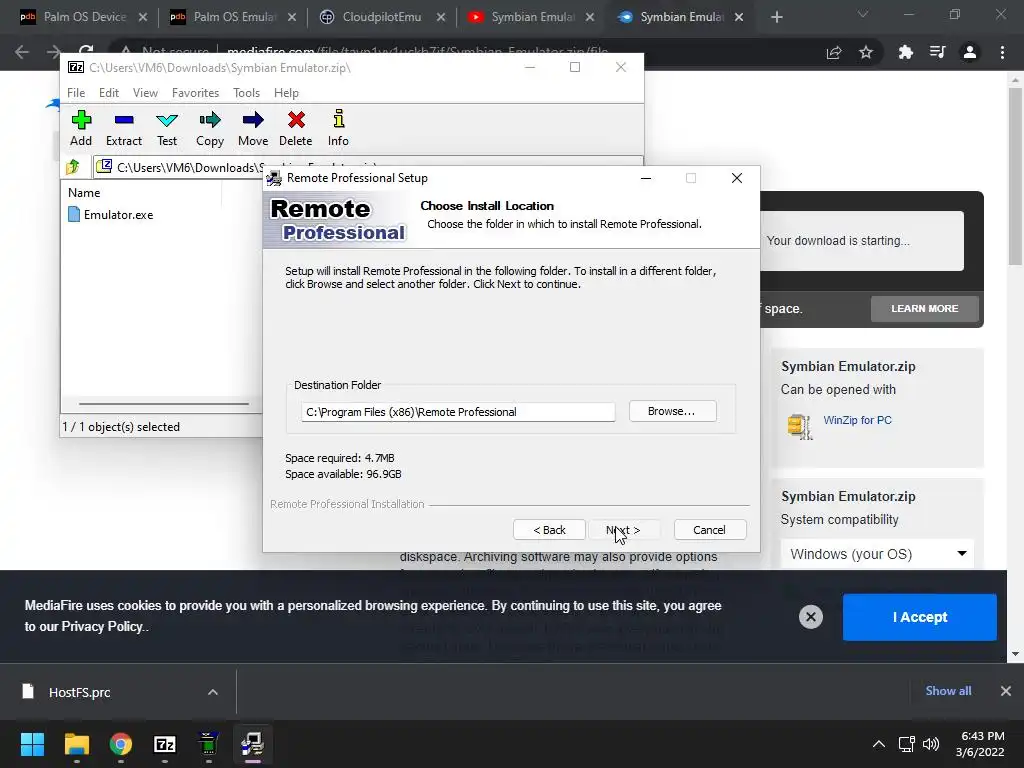Open Chrome tab search chevron
Viewport: 1024px width, 768px height.
863,14
